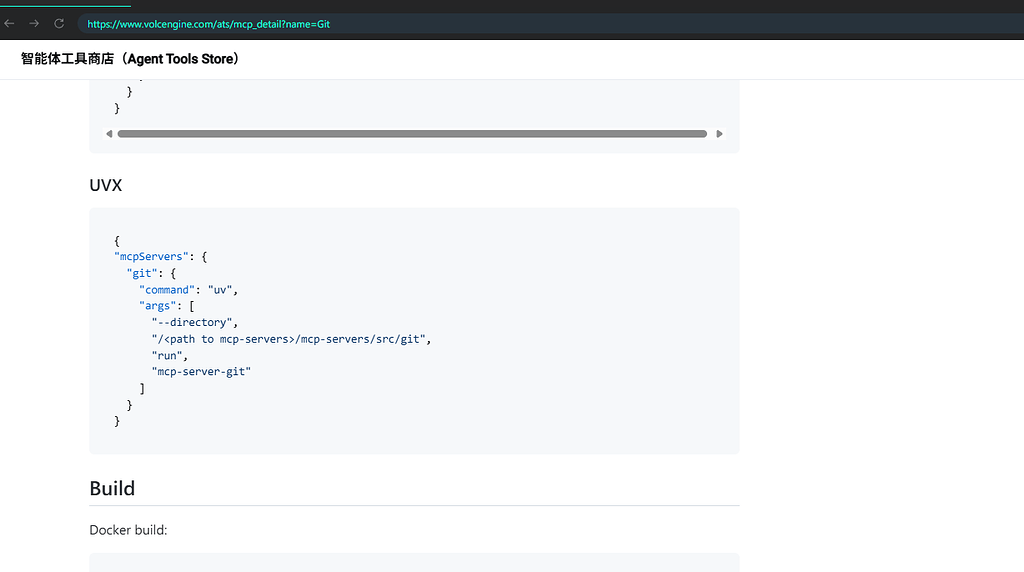Click the "Docker build:" text
Image resolution: width=1024 pixels, height=572 pixels.
[x=128, y=530]
